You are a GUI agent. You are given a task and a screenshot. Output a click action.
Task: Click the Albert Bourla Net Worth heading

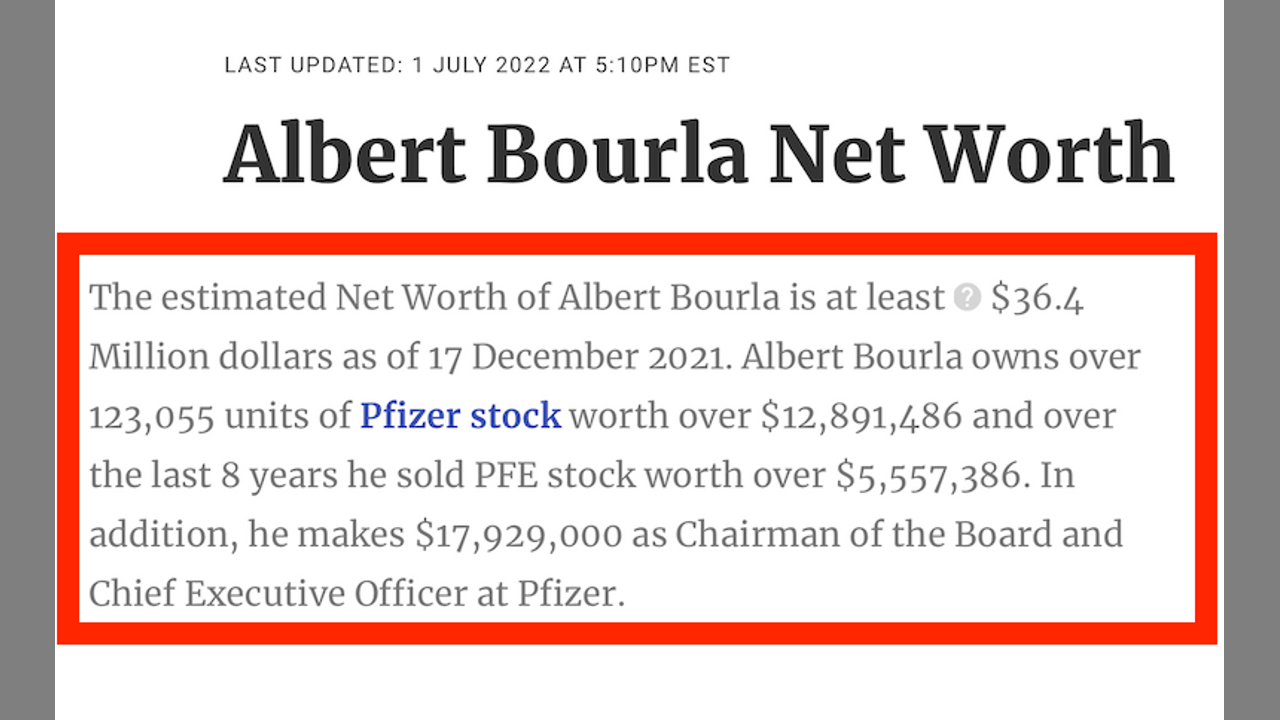(x=698, y=154)
